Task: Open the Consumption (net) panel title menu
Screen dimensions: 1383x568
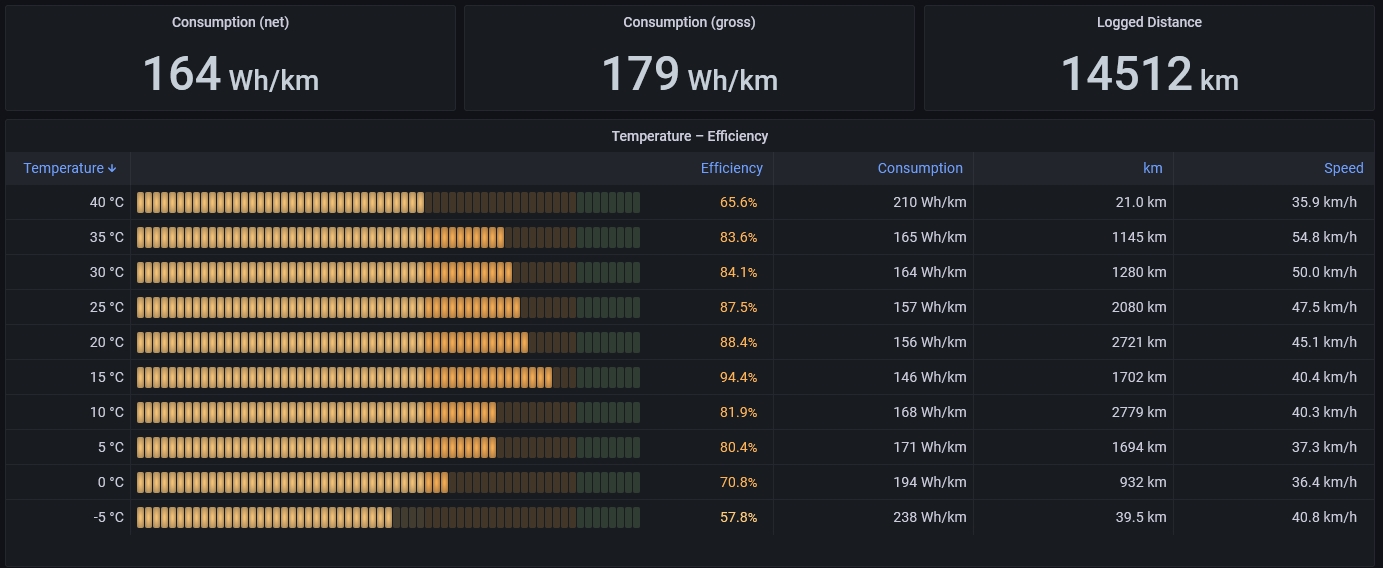Action: tap(230, 22)
